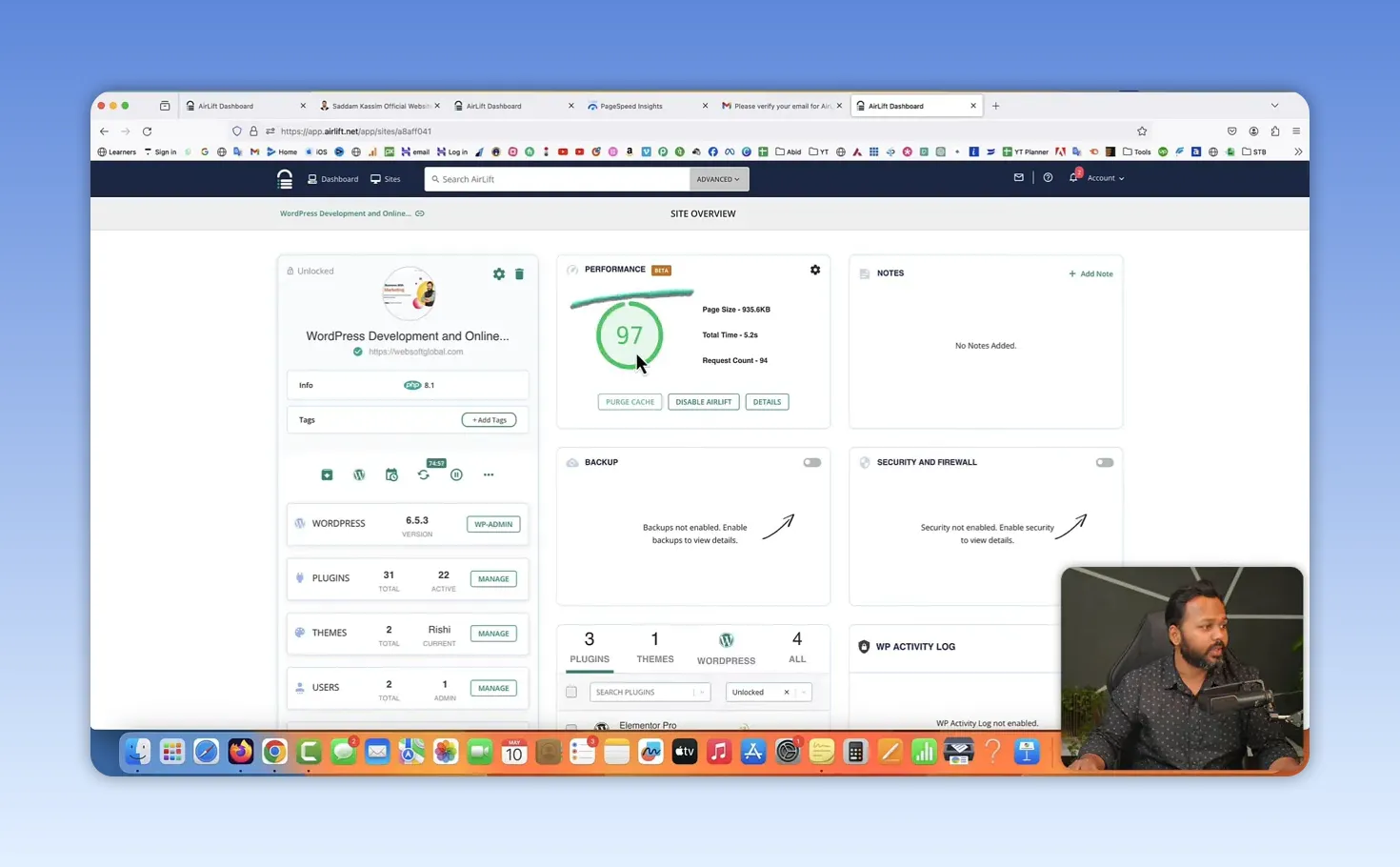
Task: Go back with the browser back arrow
Action: (x=104, y=131)
